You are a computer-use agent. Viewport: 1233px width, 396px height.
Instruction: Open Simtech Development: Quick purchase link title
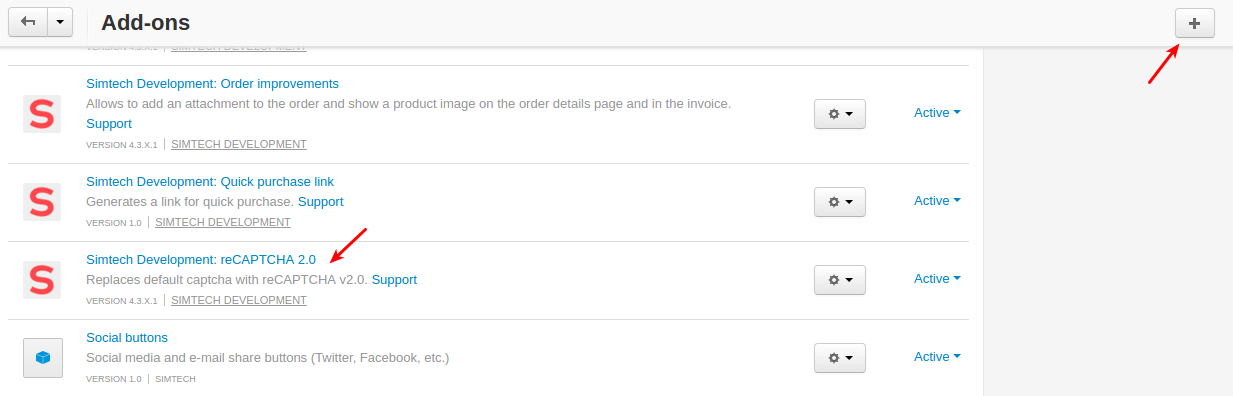(x=210, y=181)
